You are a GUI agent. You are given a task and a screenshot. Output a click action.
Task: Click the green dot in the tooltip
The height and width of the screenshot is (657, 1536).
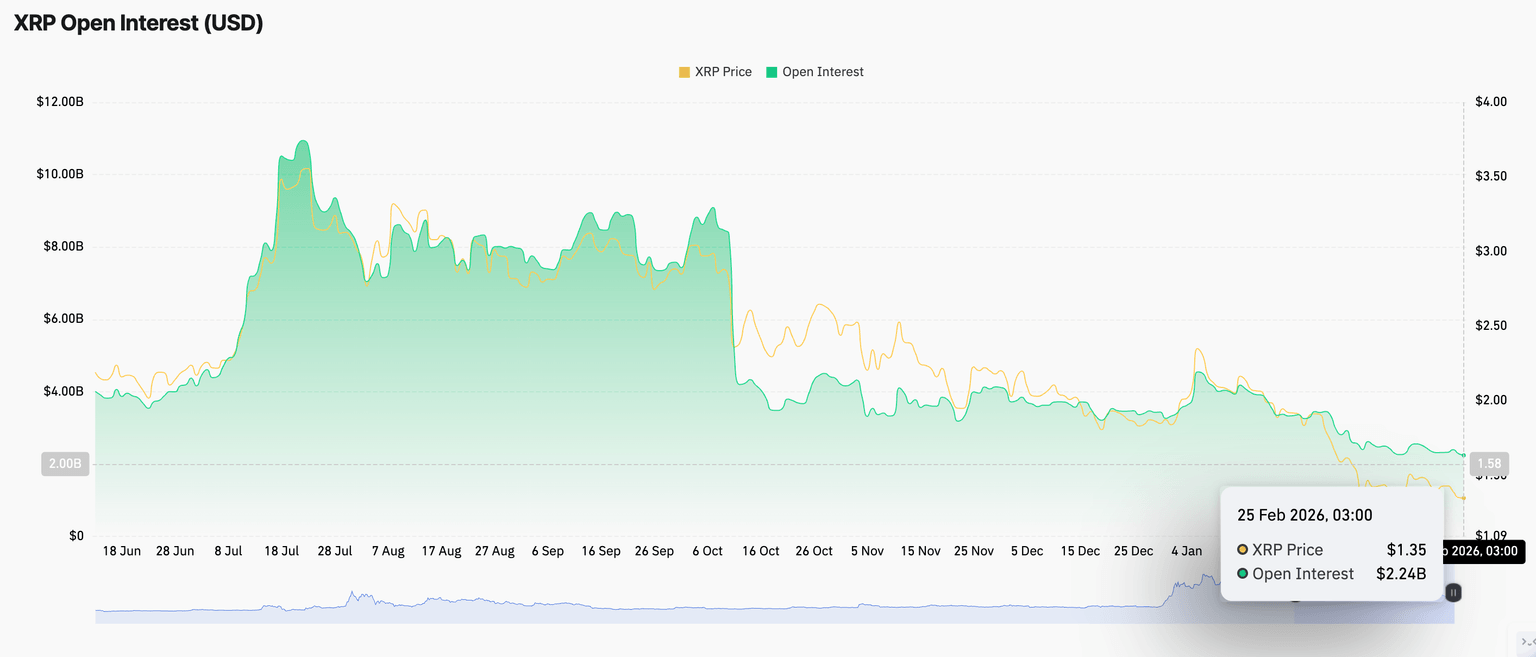[1242, 574]
